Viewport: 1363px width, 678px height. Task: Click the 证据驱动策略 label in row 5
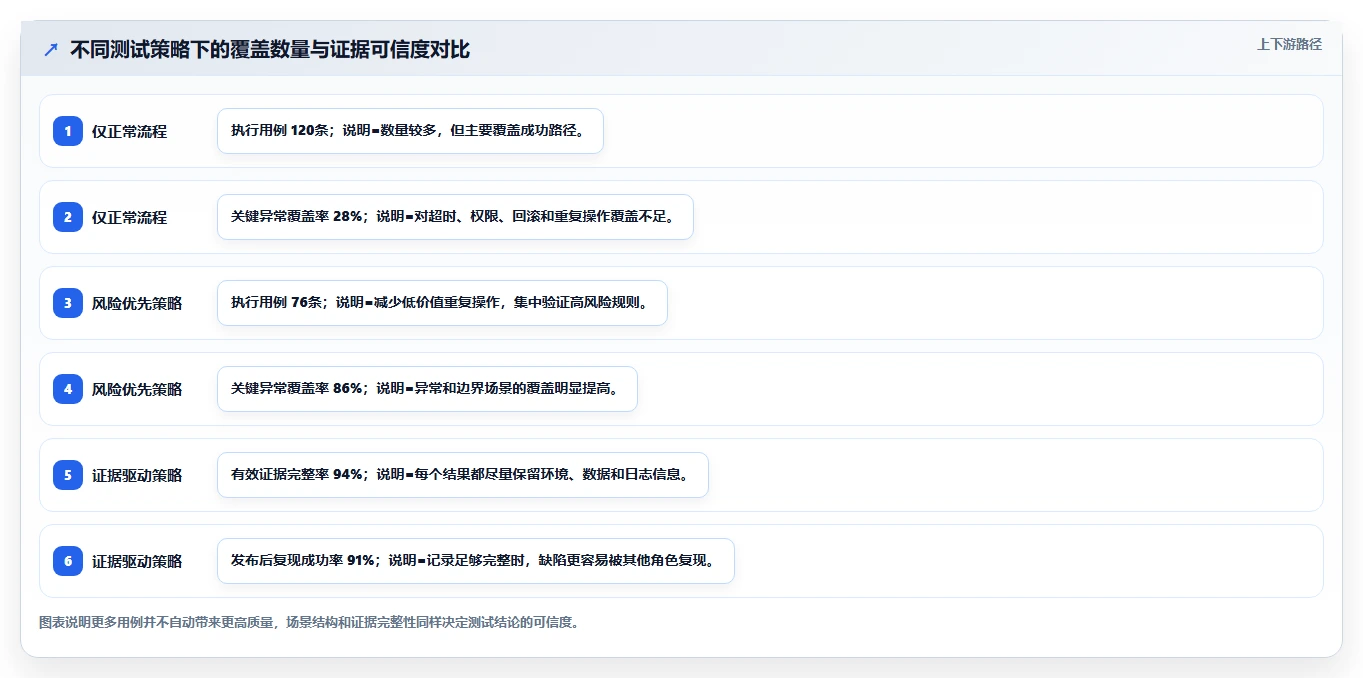137,475
